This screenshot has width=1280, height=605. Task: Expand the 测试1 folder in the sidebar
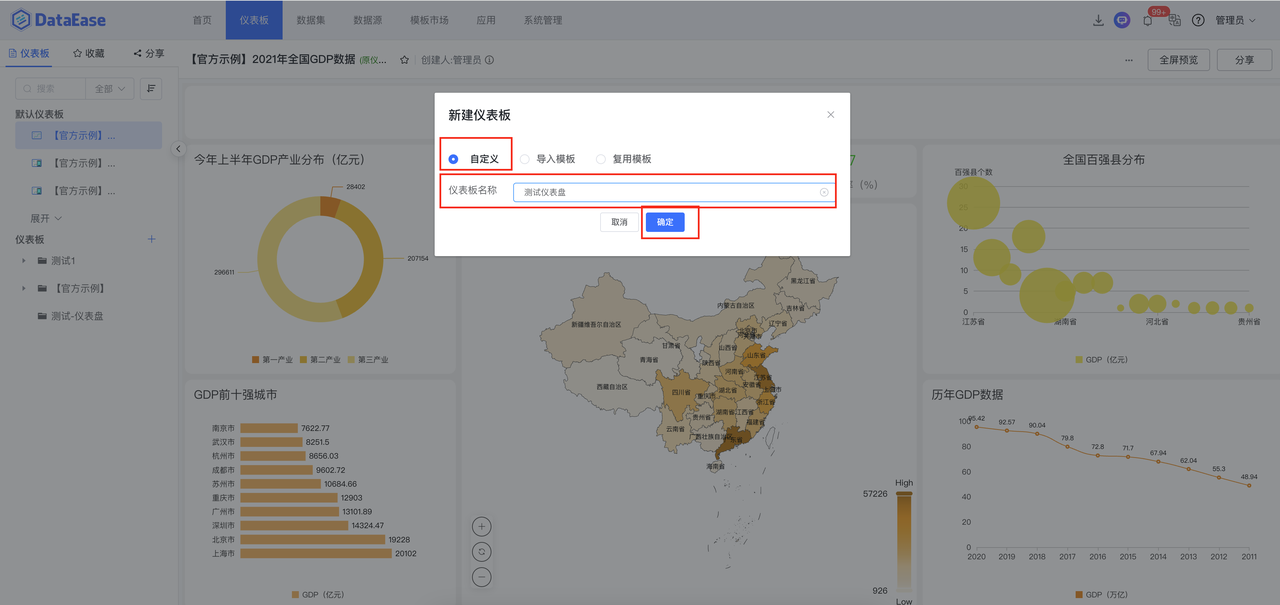pyautogui.click(x=24, y=260)
